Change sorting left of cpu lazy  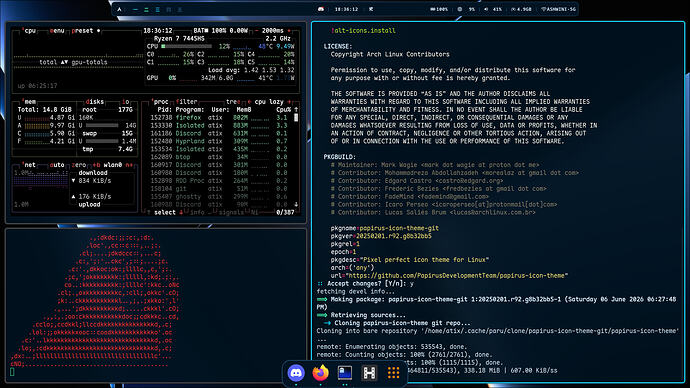point(249,102)
